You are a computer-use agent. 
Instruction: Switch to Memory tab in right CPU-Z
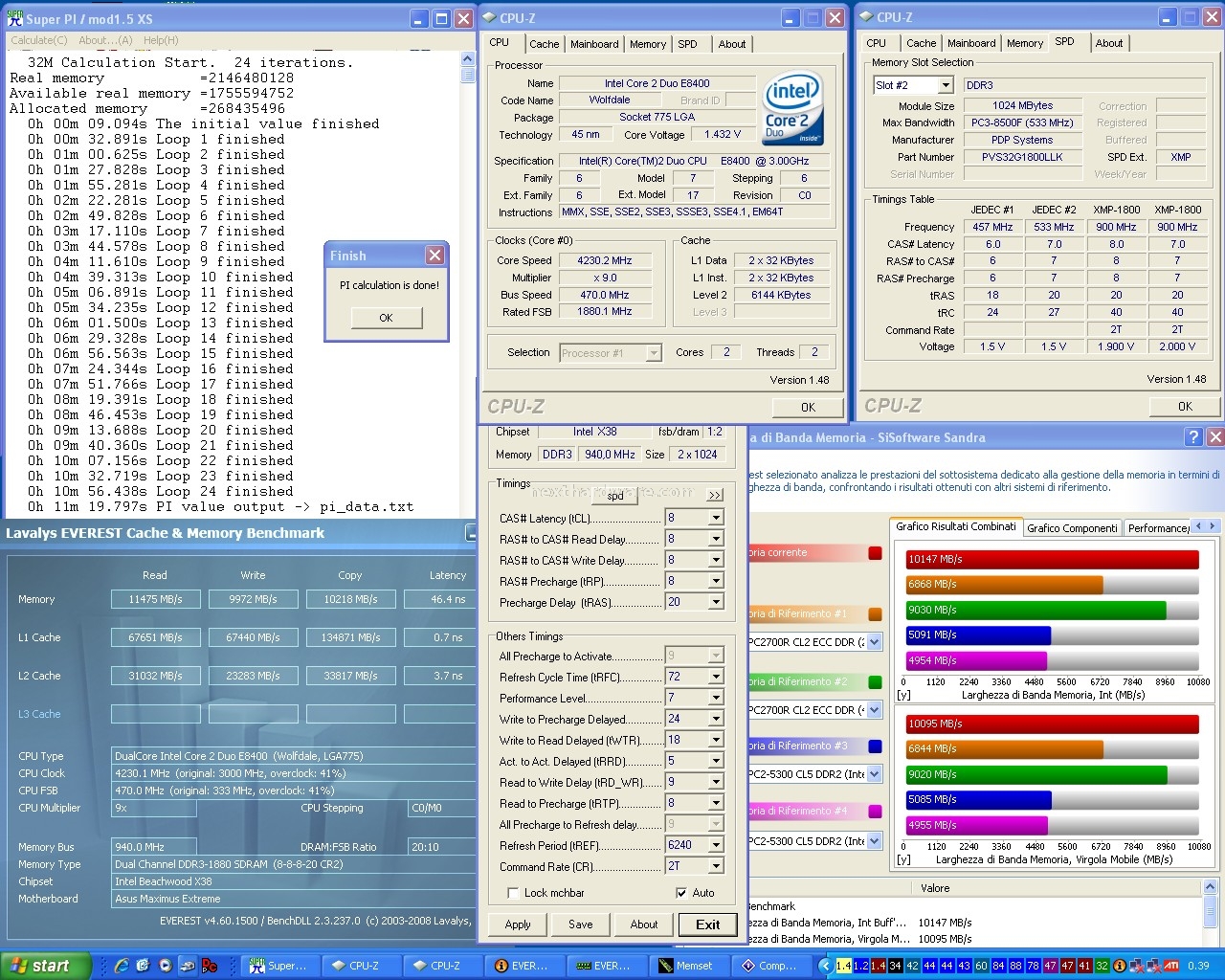pyautogui.click(x=1025, y=43)
